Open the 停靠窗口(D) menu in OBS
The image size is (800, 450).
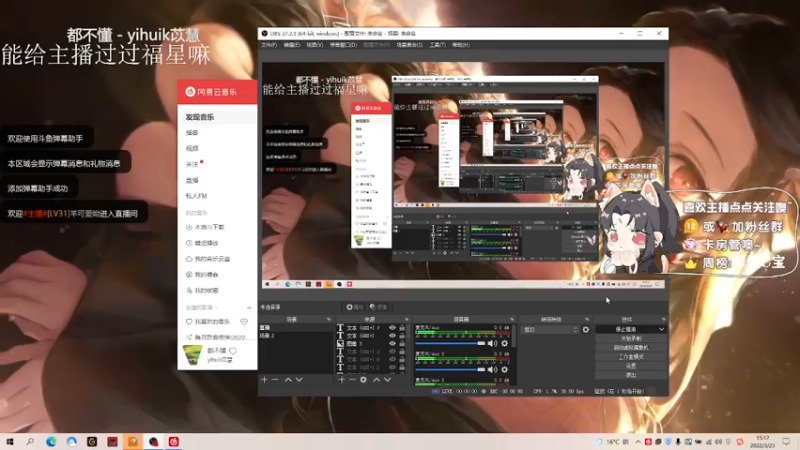(343, 45)
